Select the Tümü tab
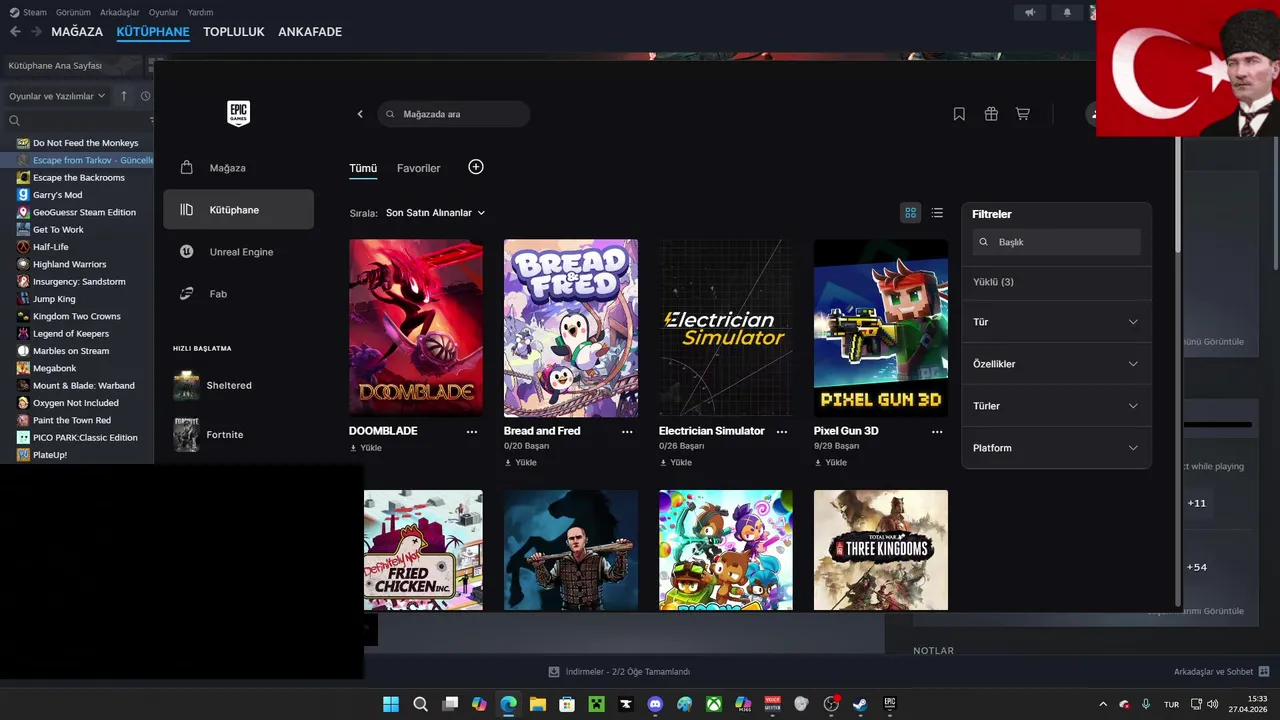Viewport: 1280px width, 720px height. click(x=363, y=168)
